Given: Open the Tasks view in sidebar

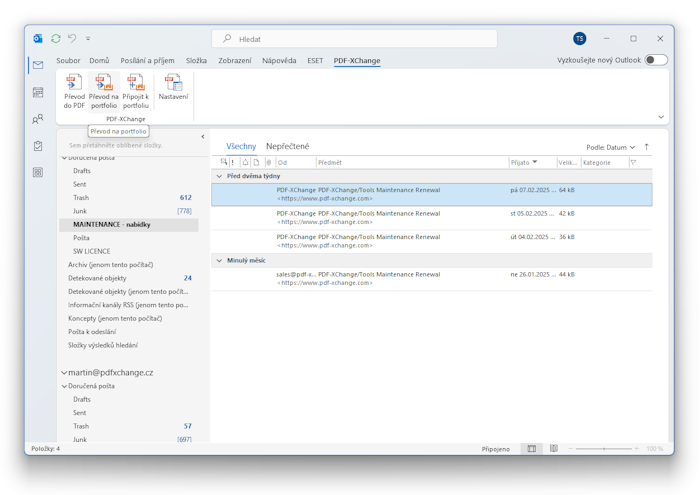Looking at the screenshot, I should point(38,146).
